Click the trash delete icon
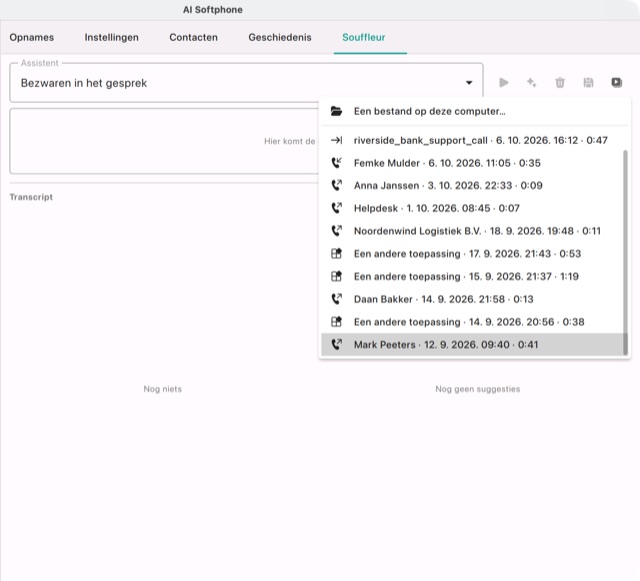The width and height of the screenshot is (640, 581). 560,82
